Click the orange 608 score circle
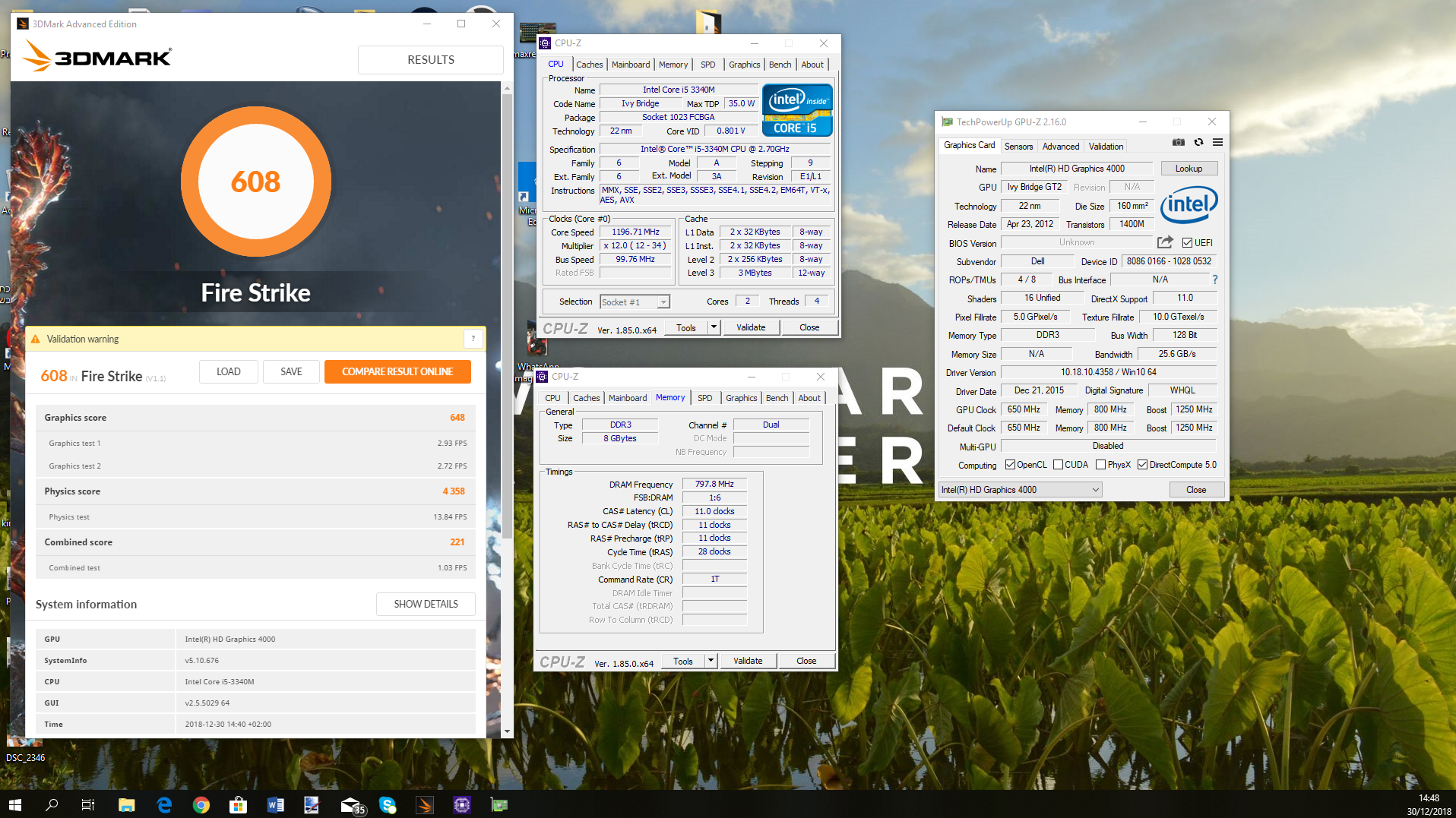The height and width of the screenshot is (818, 1456). (256, 182)
